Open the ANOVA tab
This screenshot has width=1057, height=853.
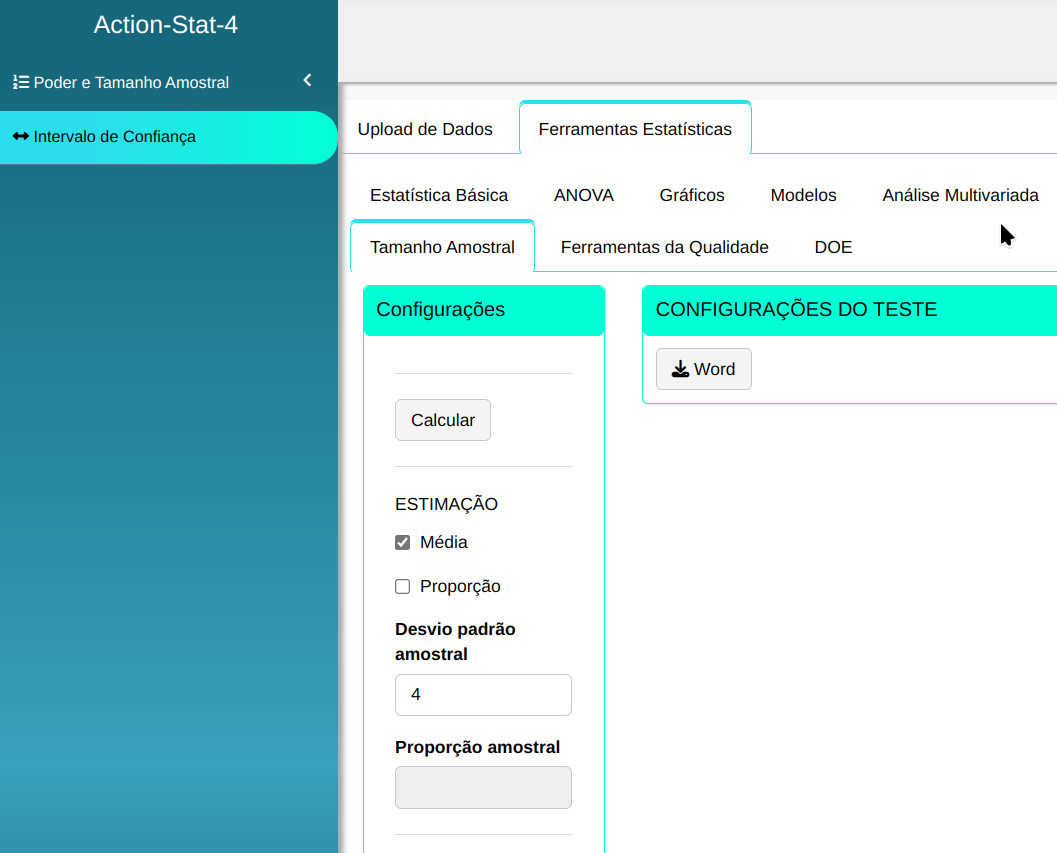click(584, 195)
